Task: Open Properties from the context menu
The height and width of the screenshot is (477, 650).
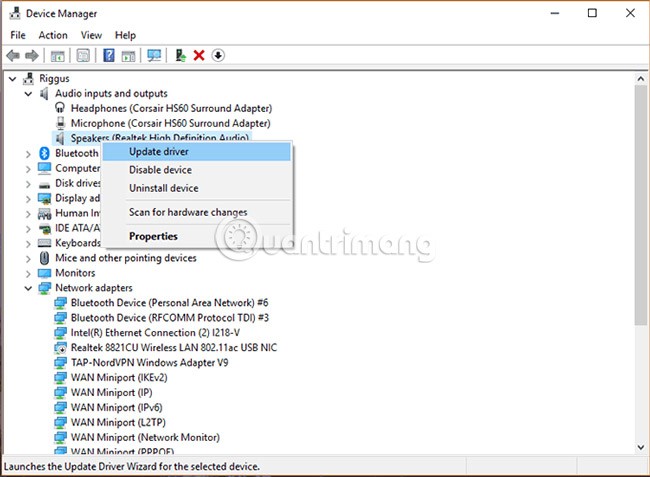Action: pos(153,237)
